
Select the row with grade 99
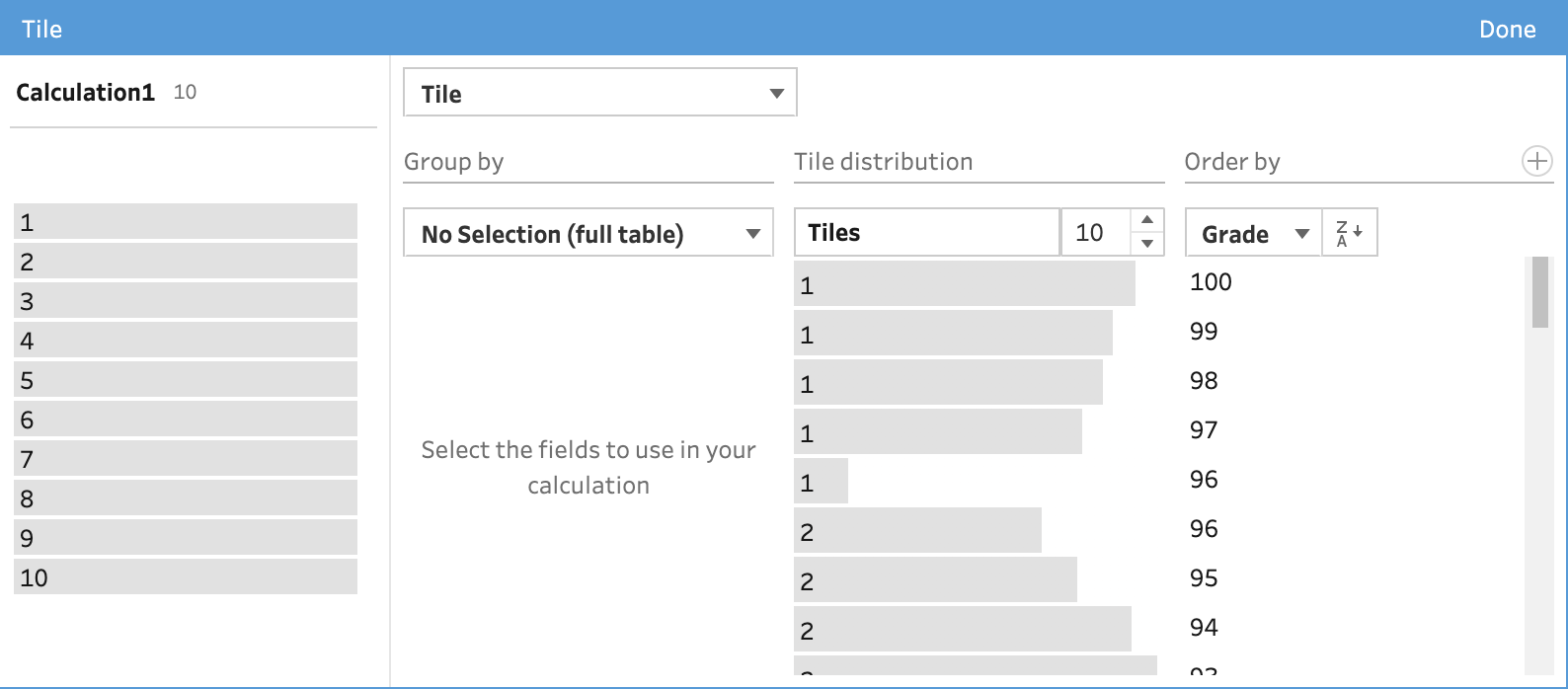(x=1204, y=332)
